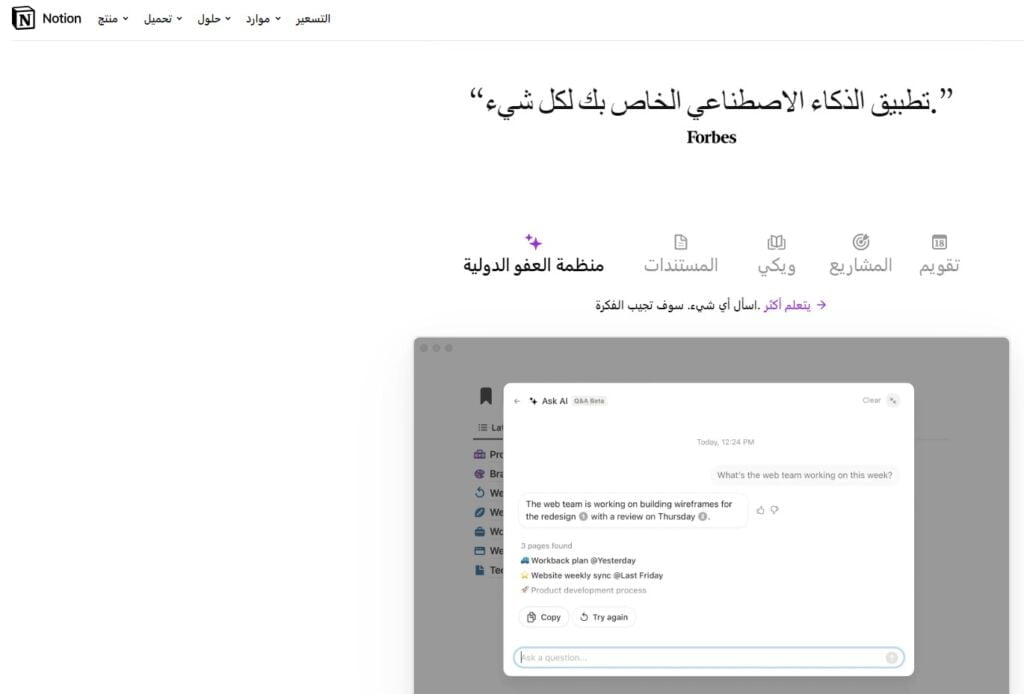Click the Notion logo icon

click(22, 19)
